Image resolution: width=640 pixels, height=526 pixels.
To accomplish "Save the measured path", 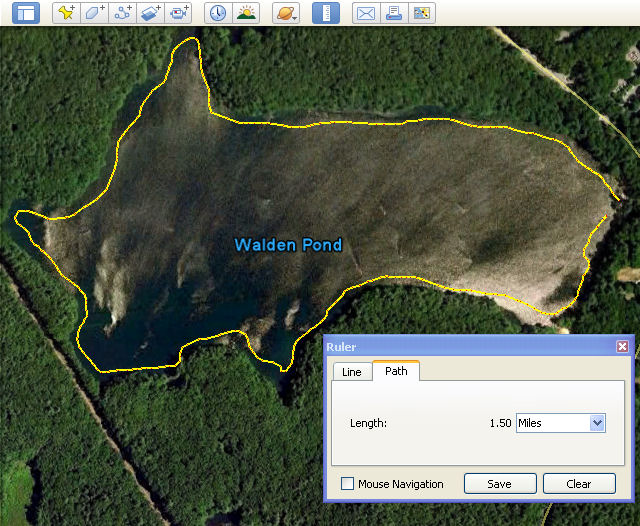I will (x=500, y=484).
